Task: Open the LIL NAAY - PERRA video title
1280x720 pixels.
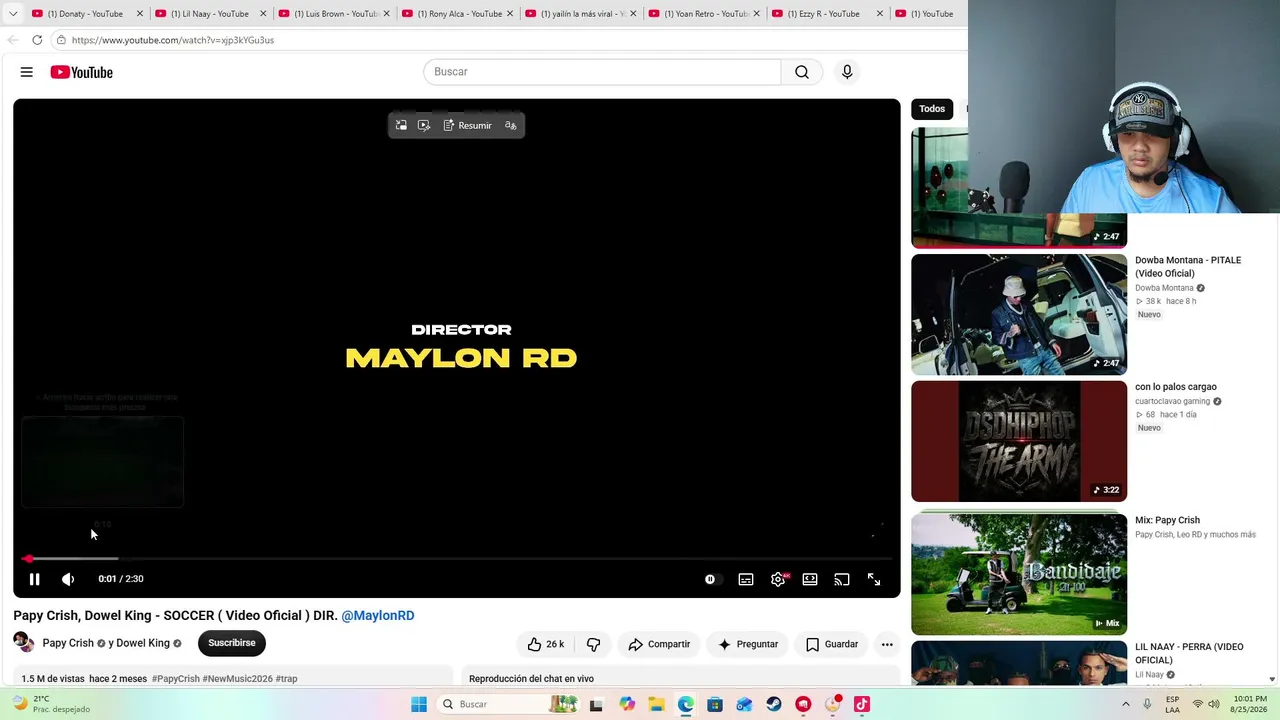Action: [1189, 654]
